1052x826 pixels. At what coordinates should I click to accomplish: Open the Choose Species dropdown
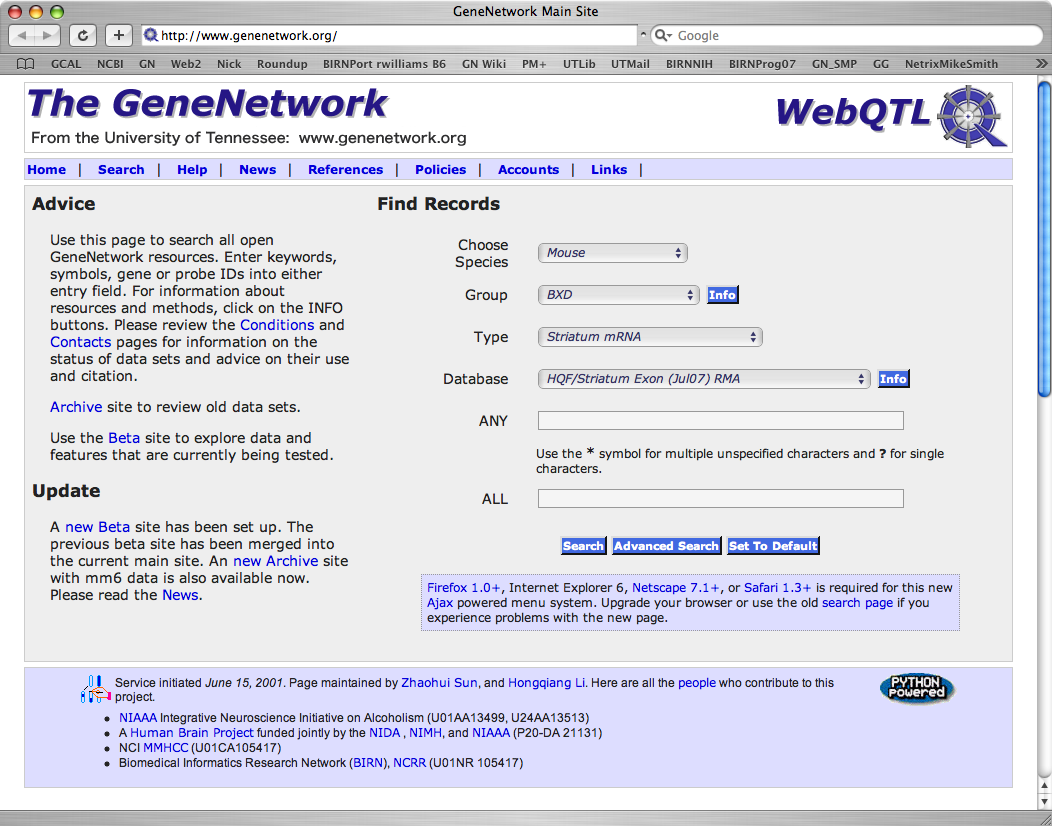point(612,253)
